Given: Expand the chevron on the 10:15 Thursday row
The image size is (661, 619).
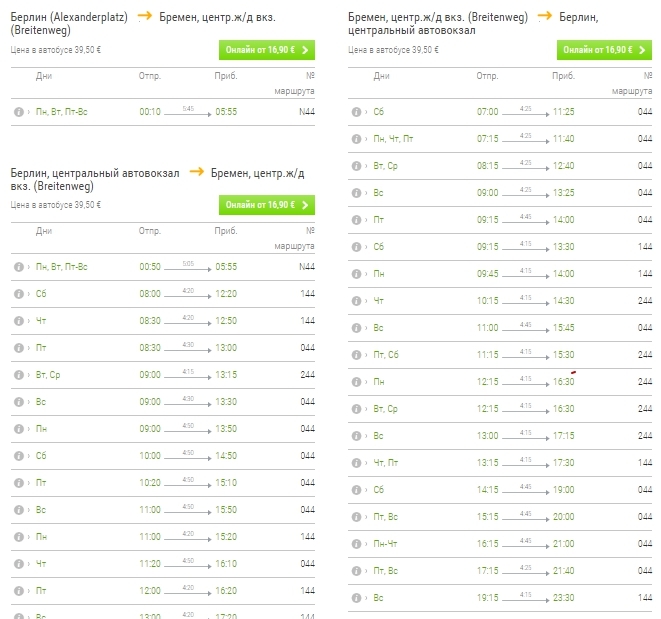Looking at the screenshot, I should pyautogui.click(x=366, y=301).
